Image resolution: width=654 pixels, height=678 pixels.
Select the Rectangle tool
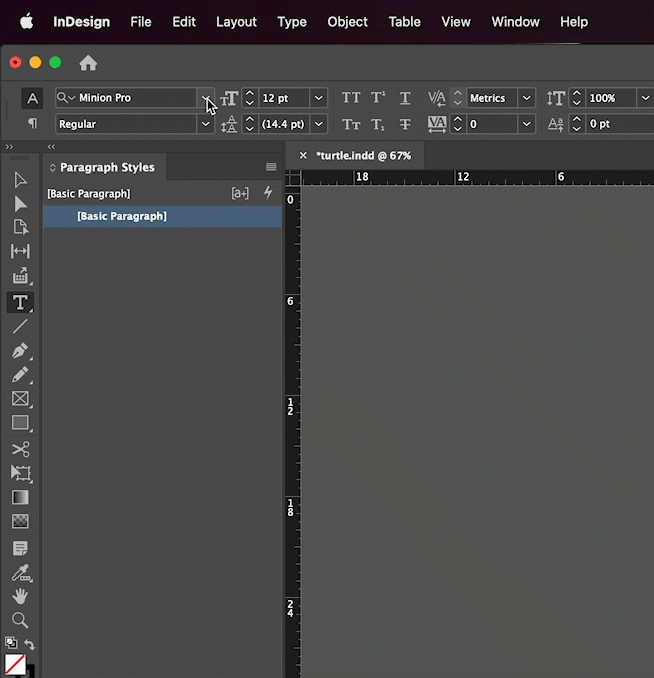[20, 422]
